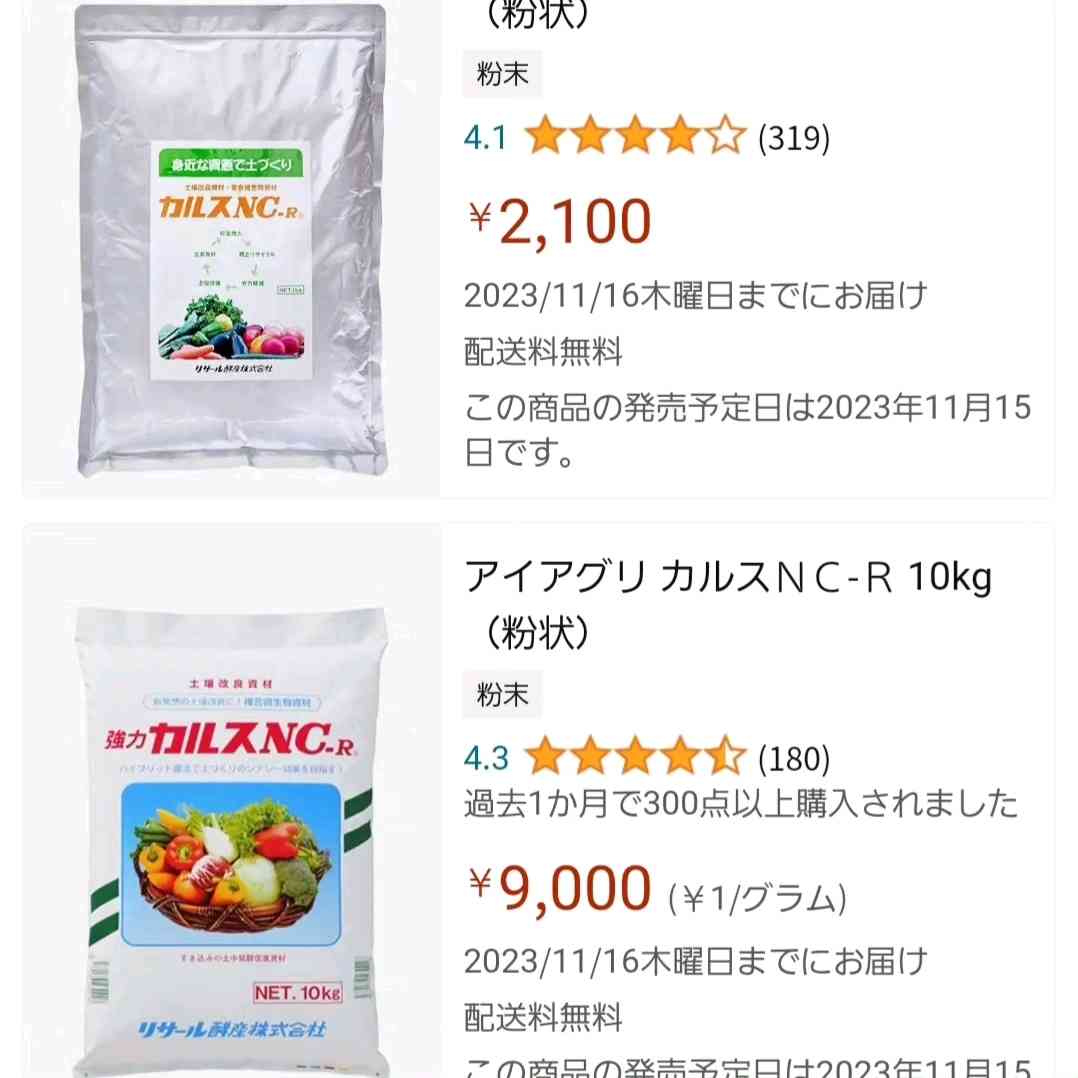Select the ¥9,000 price
Screen dimensions: 1078x1078
point(559,888)
